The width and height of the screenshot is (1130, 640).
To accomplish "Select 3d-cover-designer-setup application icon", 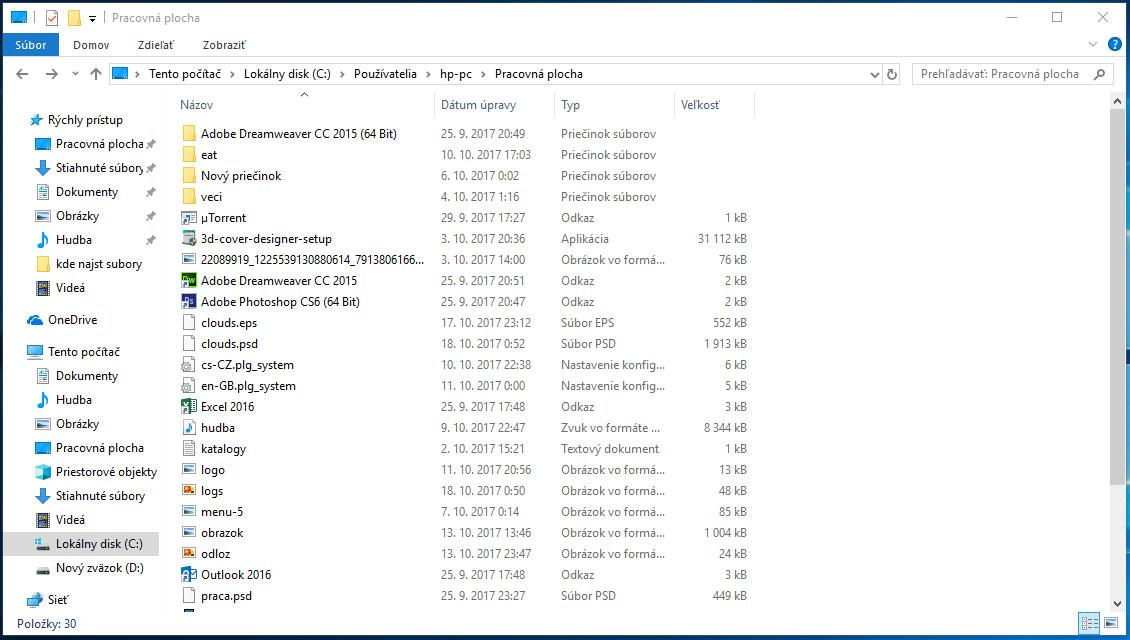I will point(189,239).
